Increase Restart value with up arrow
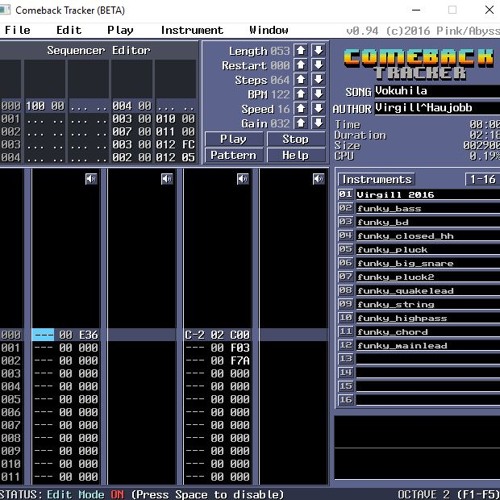Viewport: 500px width, 500px height. [x=301, y=65]
